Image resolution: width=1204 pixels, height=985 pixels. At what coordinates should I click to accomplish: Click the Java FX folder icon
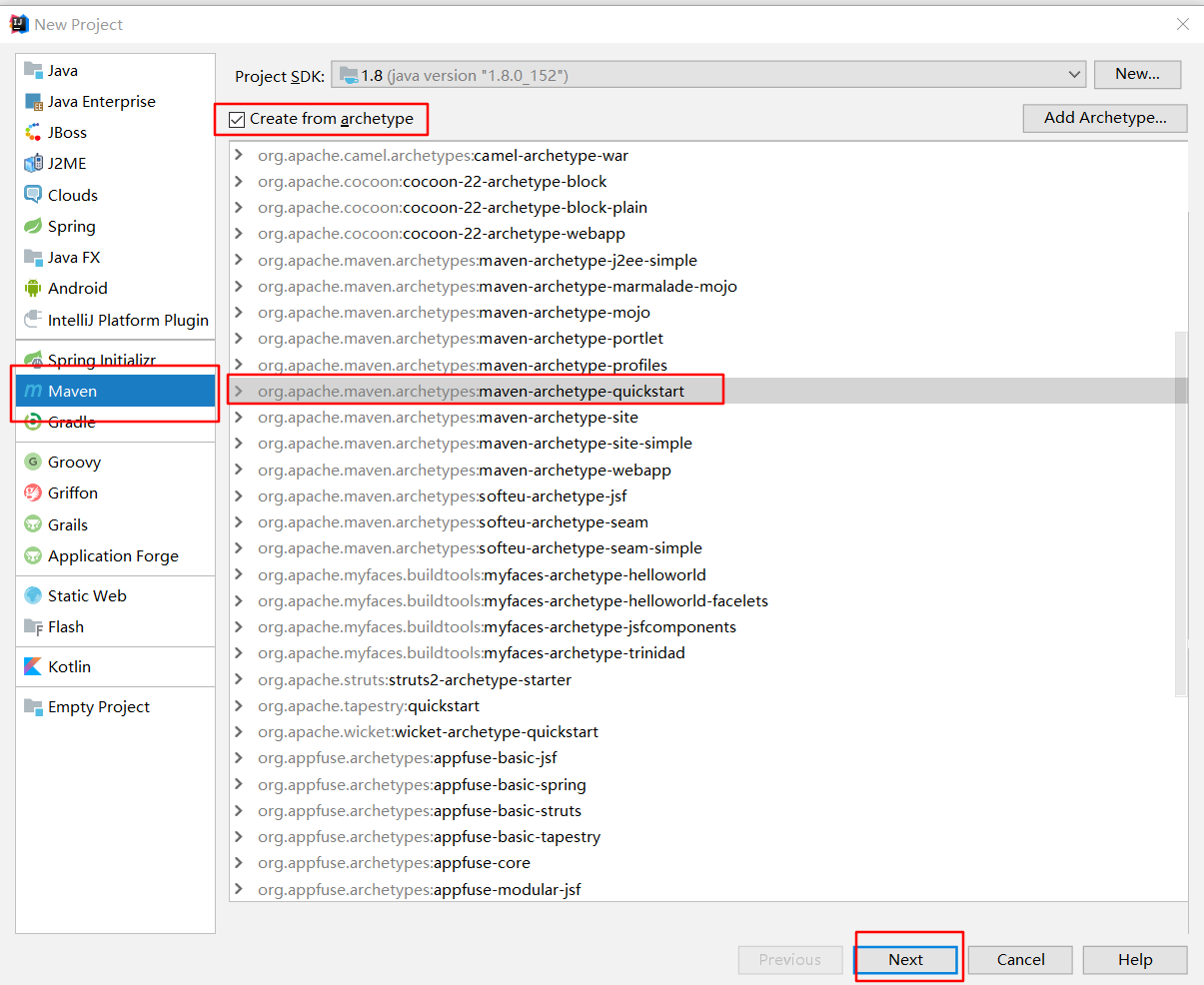[x=33, y=258]
